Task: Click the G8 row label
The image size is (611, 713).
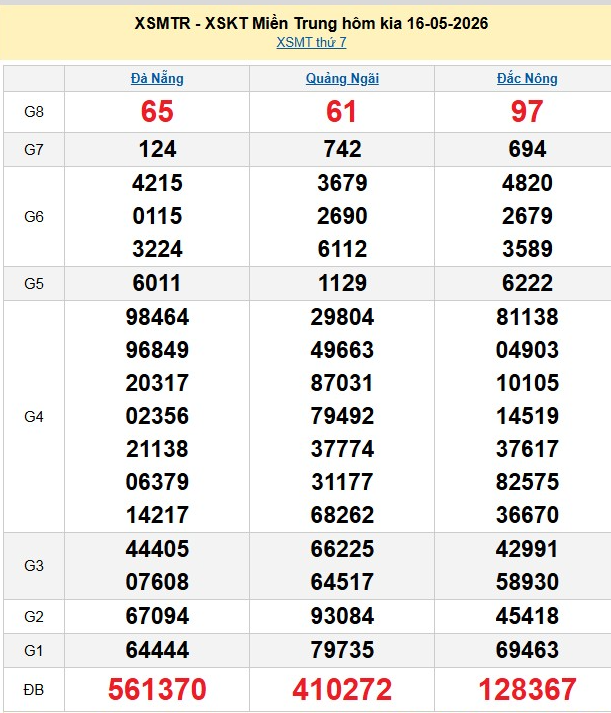Action: [x=34, y=112]
